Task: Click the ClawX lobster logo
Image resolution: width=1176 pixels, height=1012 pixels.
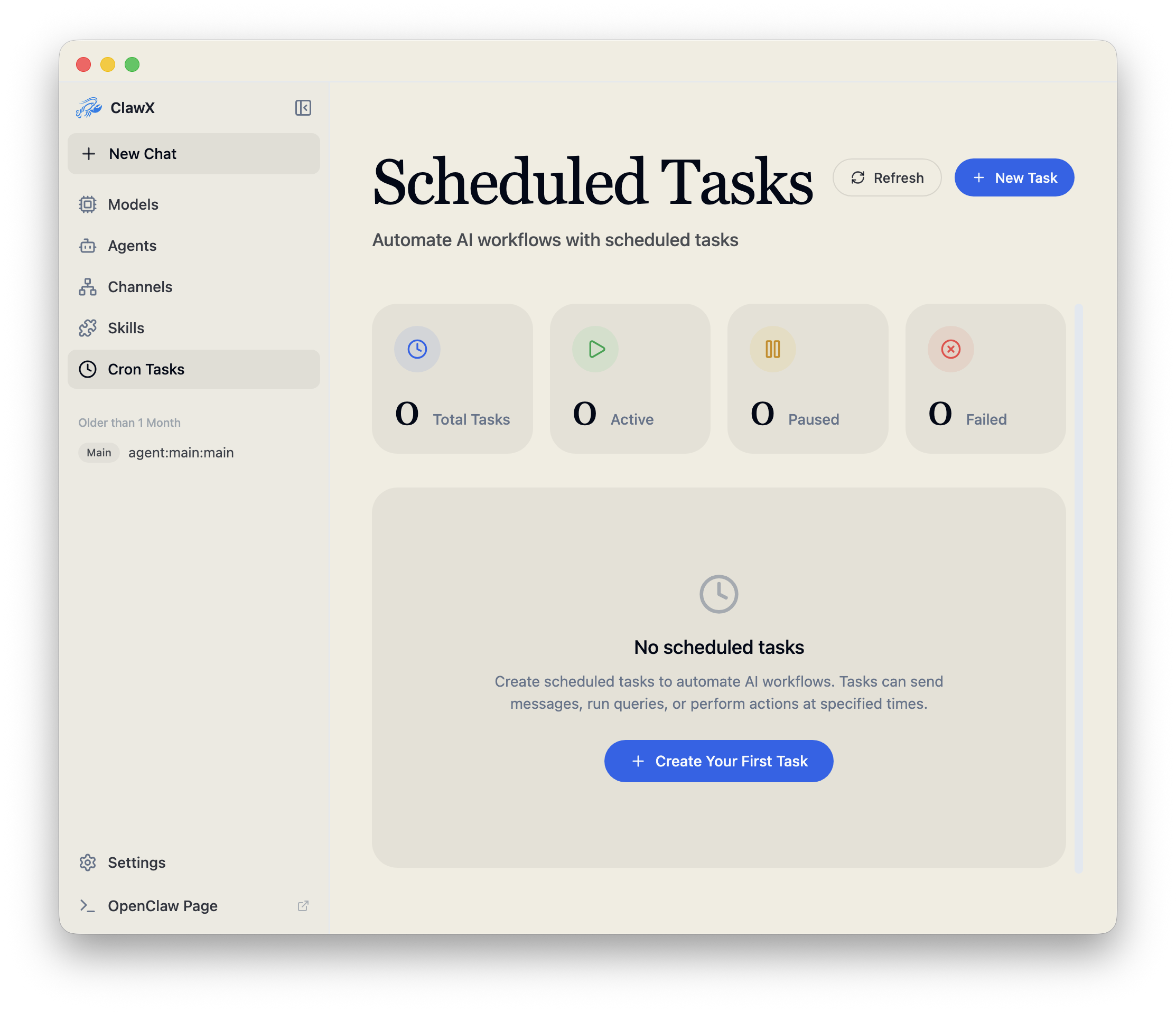Action: pyautogui.click(x=89, y=108)
